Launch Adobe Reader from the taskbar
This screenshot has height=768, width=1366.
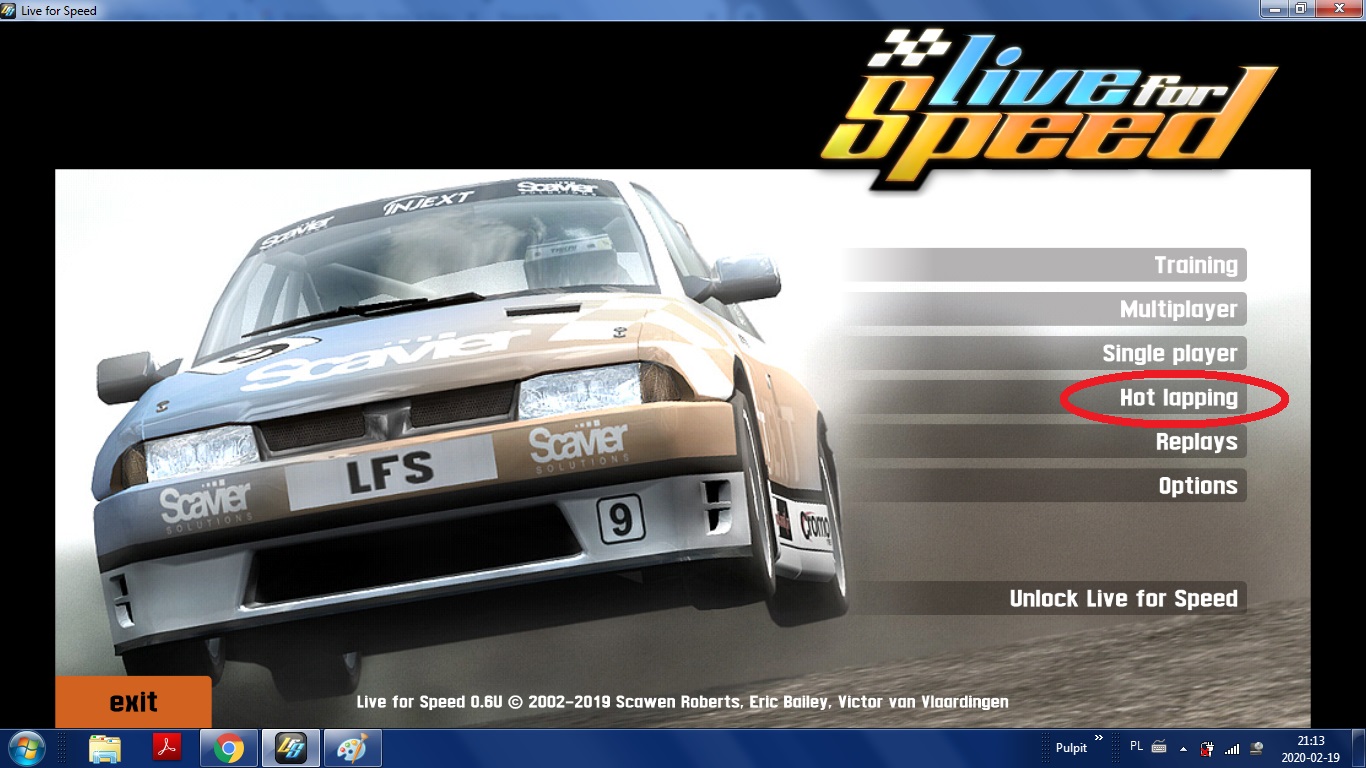pos(166,748)
